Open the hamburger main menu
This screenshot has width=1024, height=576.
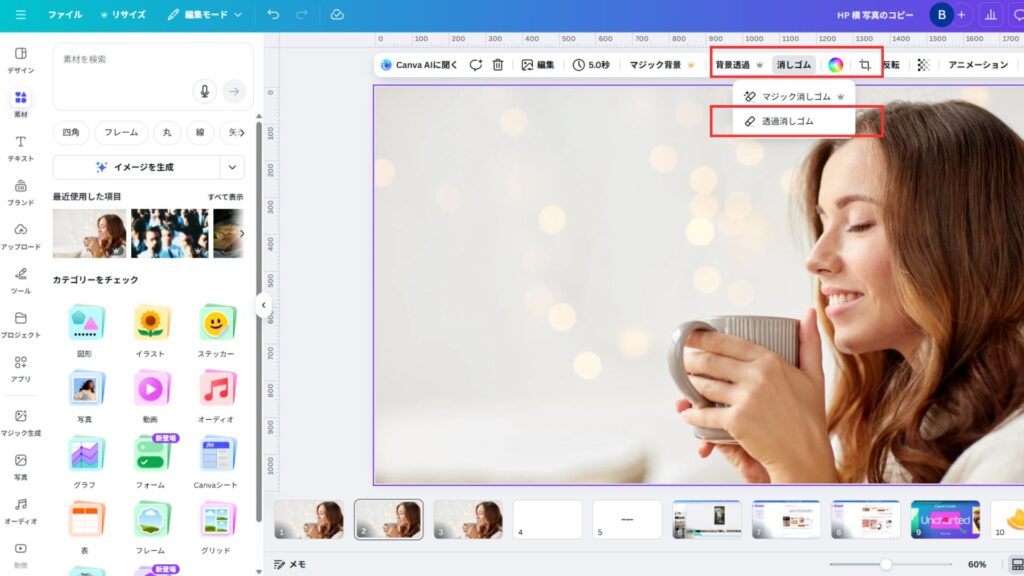point(20,15)
